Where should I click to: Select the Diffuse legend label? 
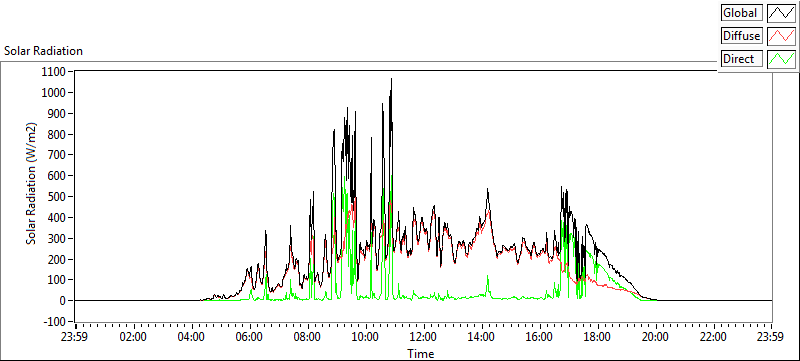(x=742, y=36)
